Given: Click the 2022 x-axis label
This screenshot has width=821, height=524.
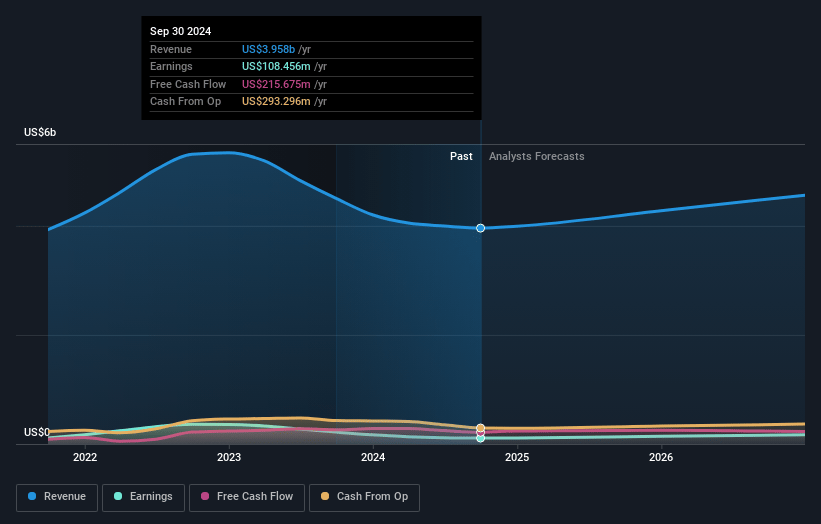Looking at the screenshot, I should click(85, 458).
